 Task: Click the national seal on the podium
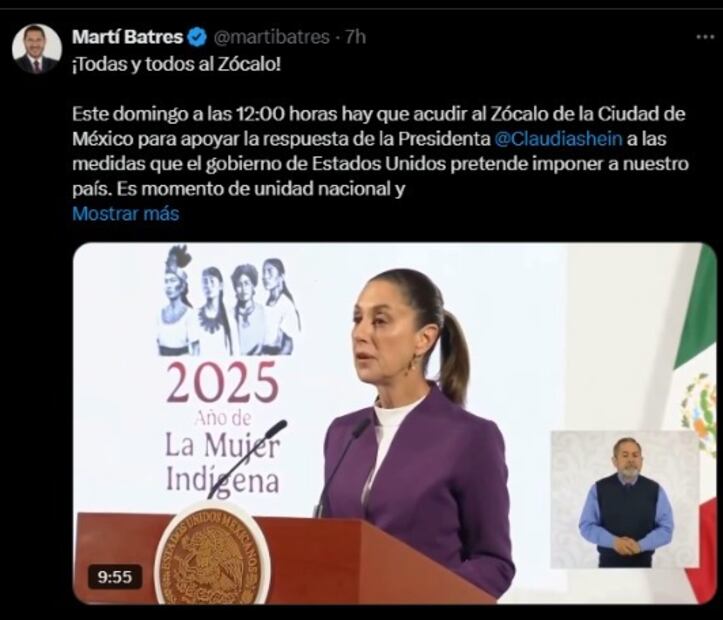[x=213, y=553]
